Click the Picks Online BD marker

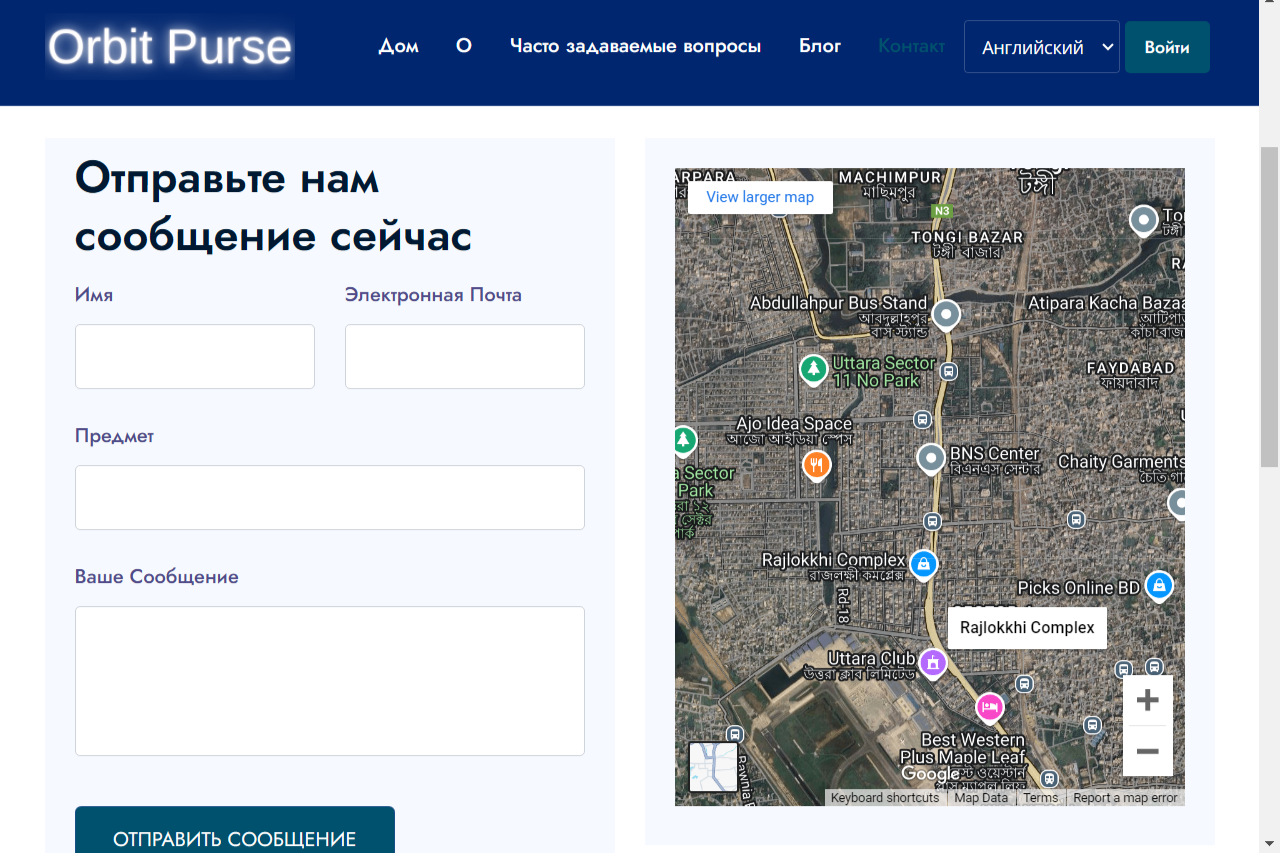coord(1158,585)
